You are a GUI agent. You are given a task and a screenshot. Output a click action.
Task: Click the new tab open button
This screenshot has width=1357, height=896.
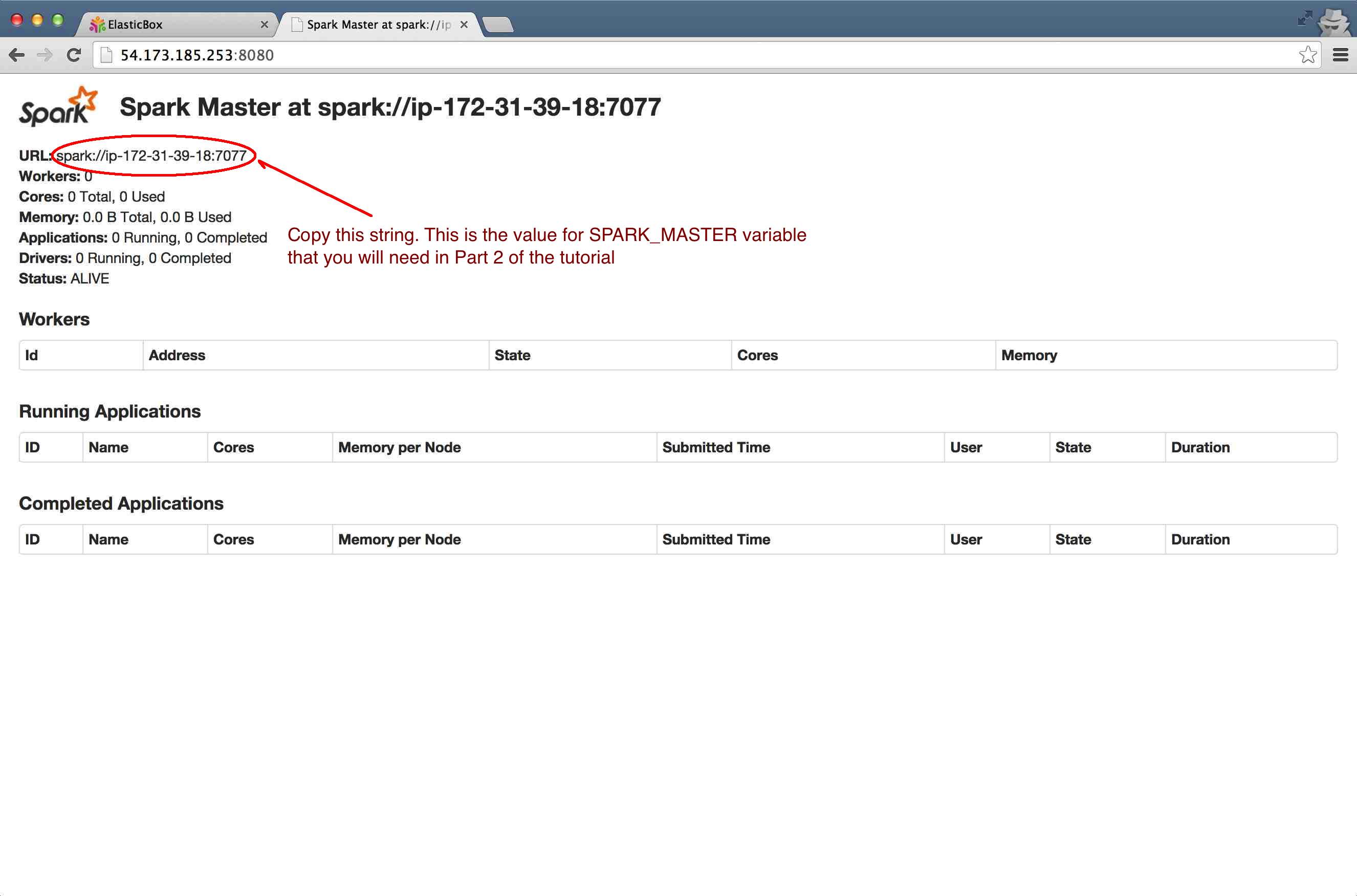[x=500, y=22]
